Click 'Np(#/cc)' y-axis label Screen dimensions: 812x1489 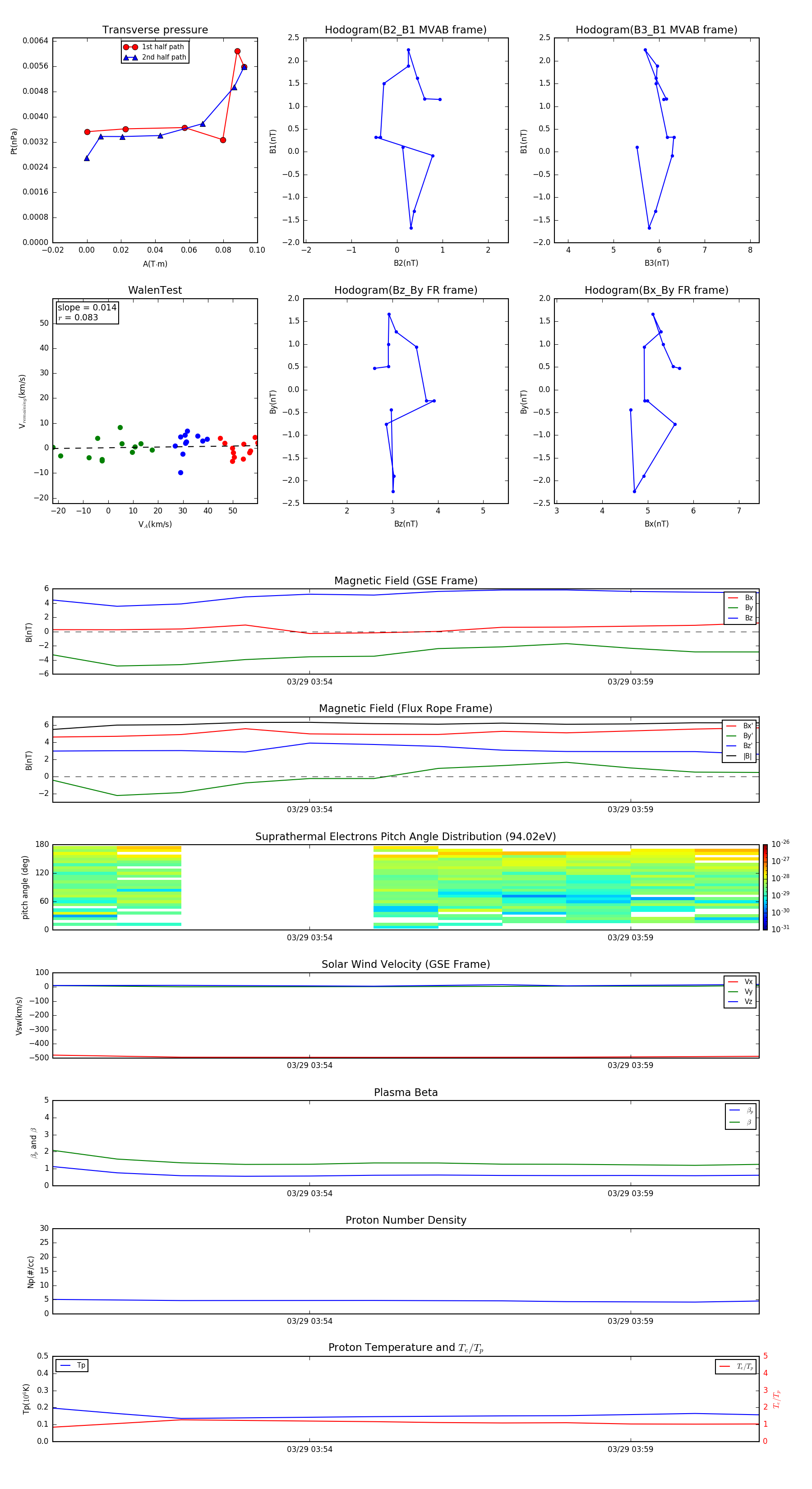(x=31, y=1272)
